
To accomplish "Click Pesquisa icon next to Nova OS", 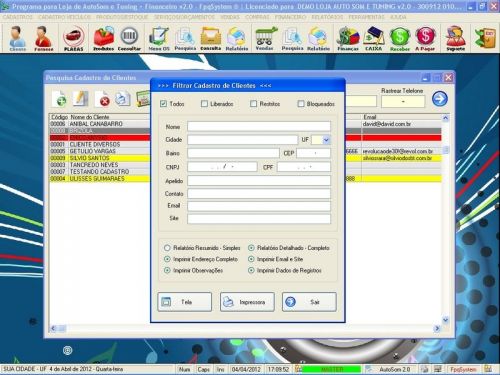I will point(185,39).
